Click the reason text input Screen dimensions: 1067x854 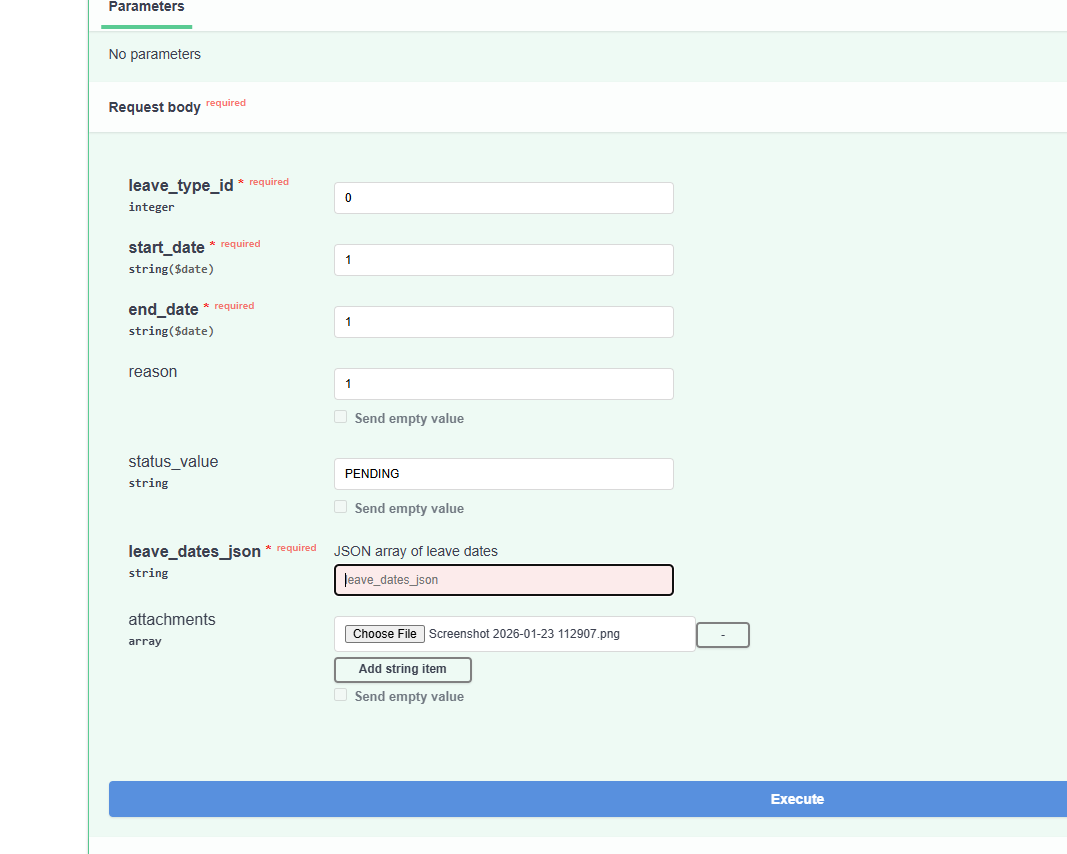[503, 384]
